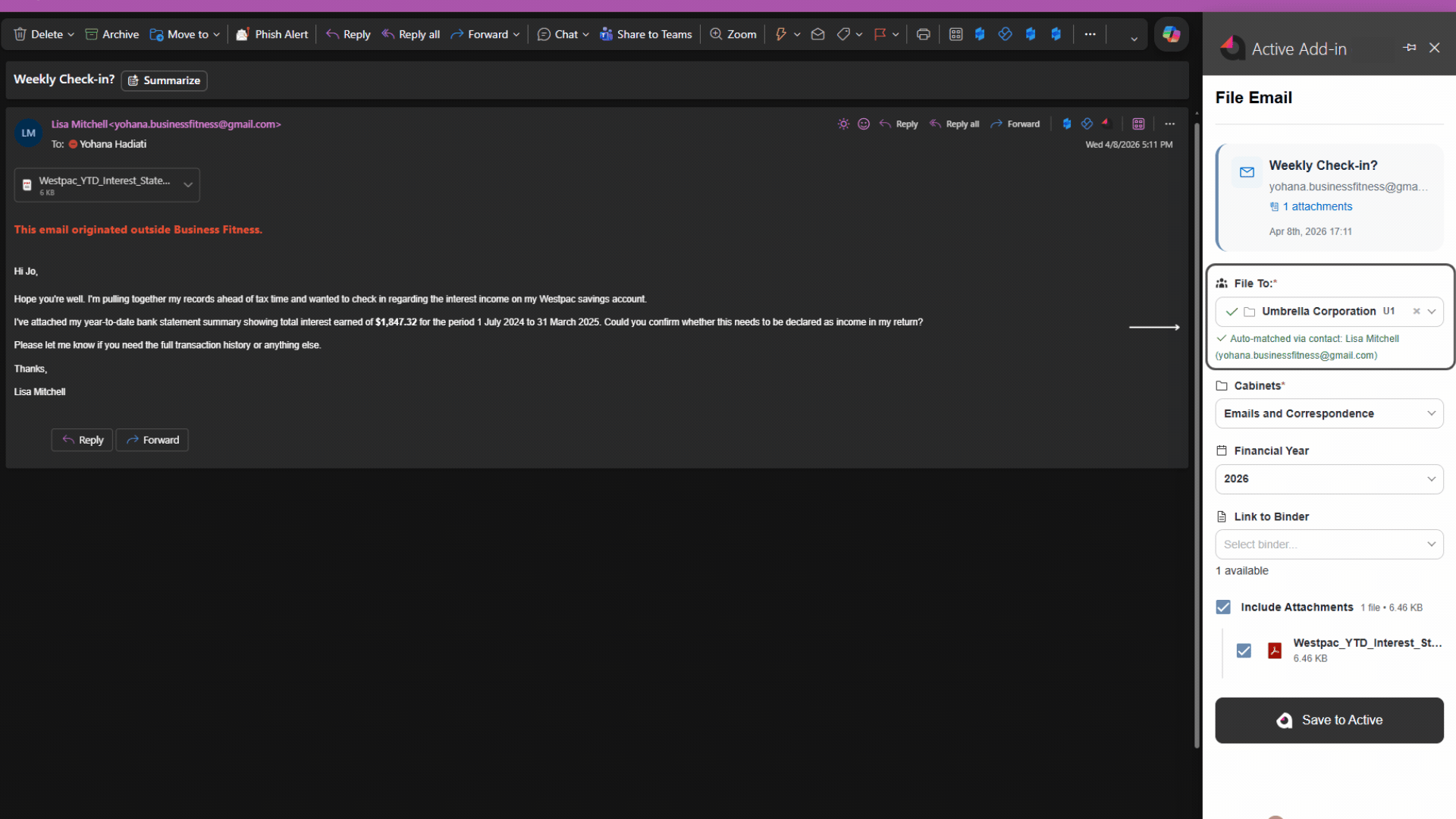Open ribbon overflow three-dots menu
This screenshot has height=819, width=1456.
(x=1090, y=34)
